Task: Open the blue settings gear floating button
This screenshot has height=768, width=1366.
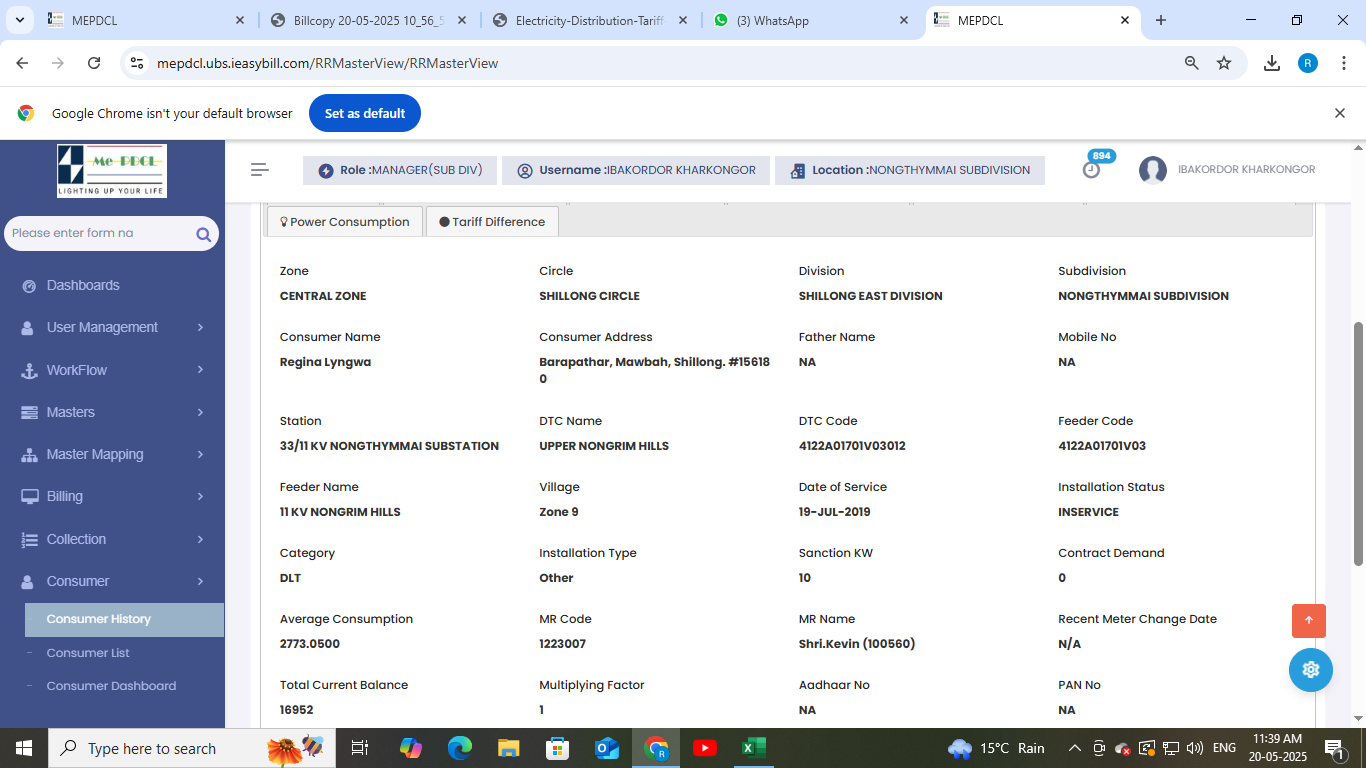Action: coord(1311,670)
